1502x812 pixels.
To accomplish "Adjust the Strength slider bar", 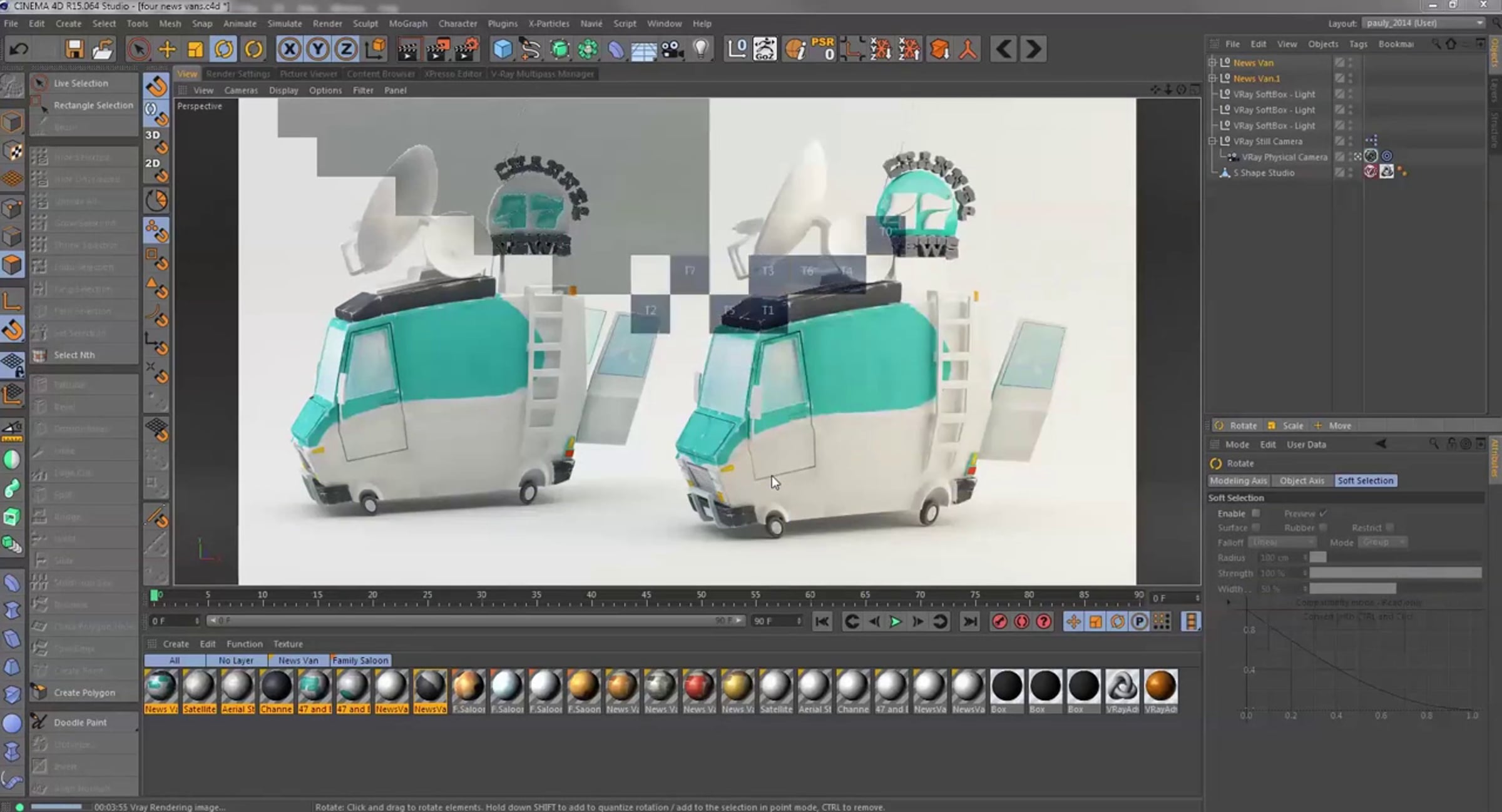I will pos(1395,573).
